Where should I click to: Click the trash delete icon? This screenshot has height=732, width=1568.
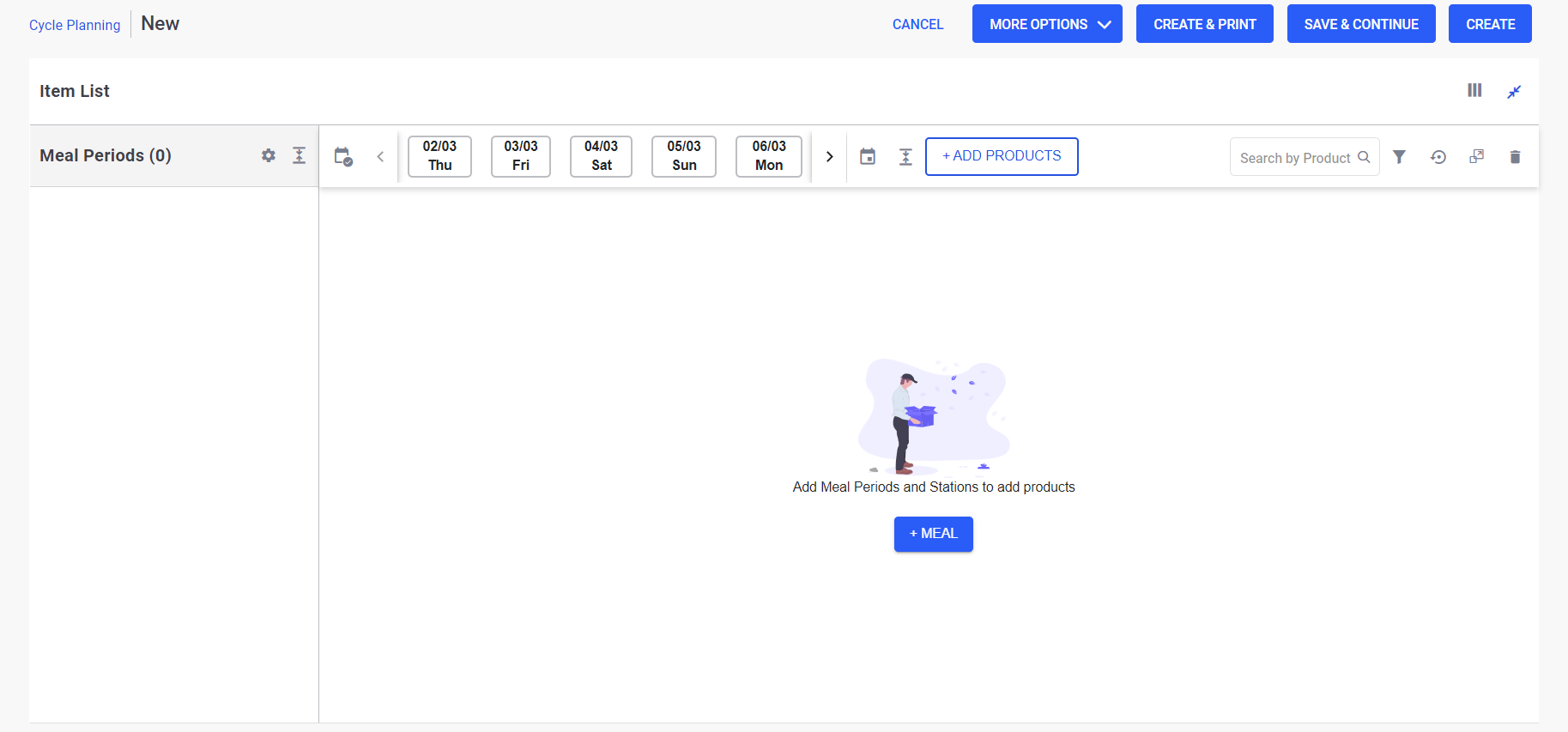point(1515,156)
